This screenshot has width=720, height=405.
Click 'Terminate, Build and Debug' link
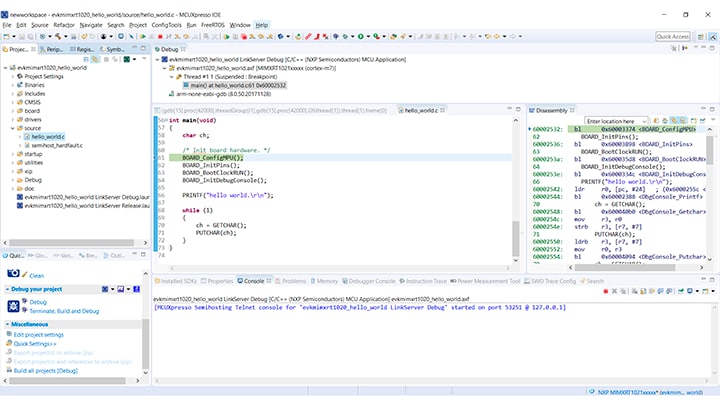point(66,310)
